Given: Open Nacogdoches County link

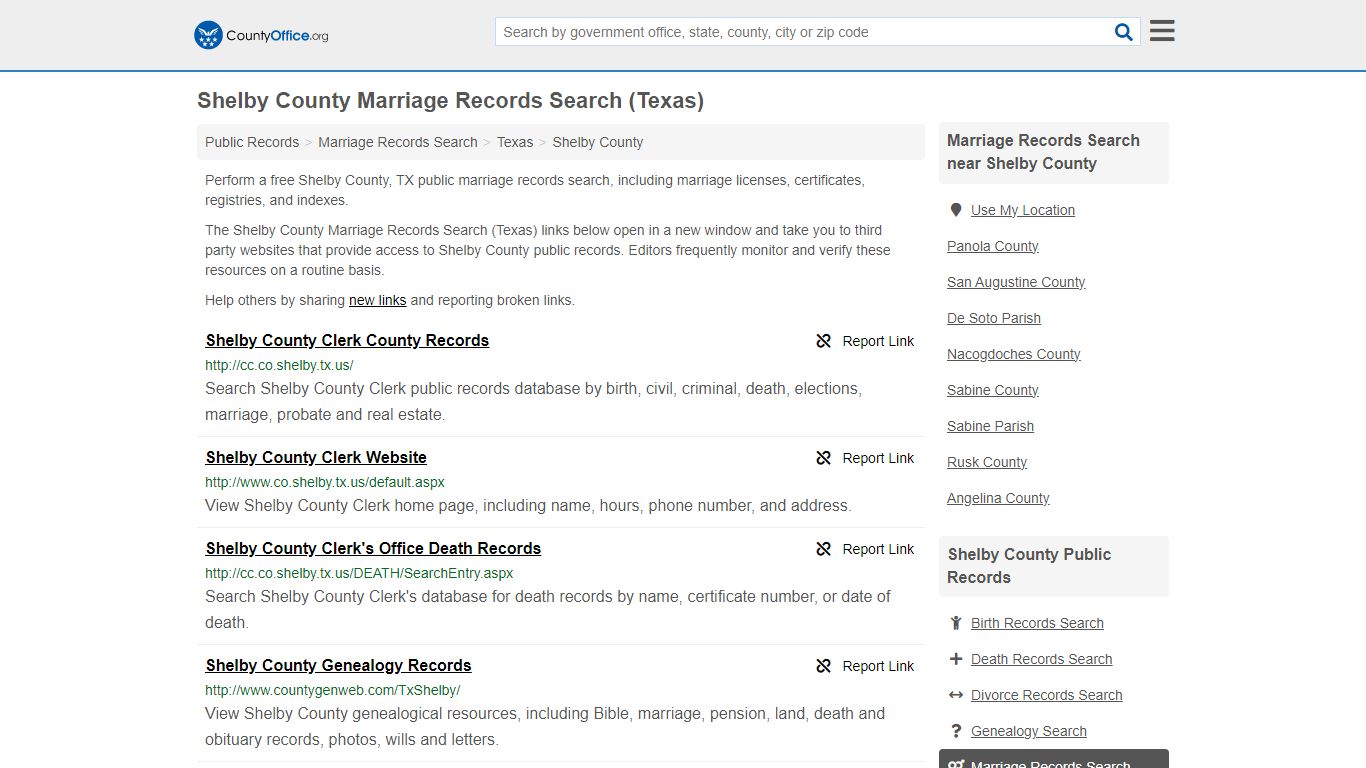Looking at the screenshot, I should (x=1014, y=354).
